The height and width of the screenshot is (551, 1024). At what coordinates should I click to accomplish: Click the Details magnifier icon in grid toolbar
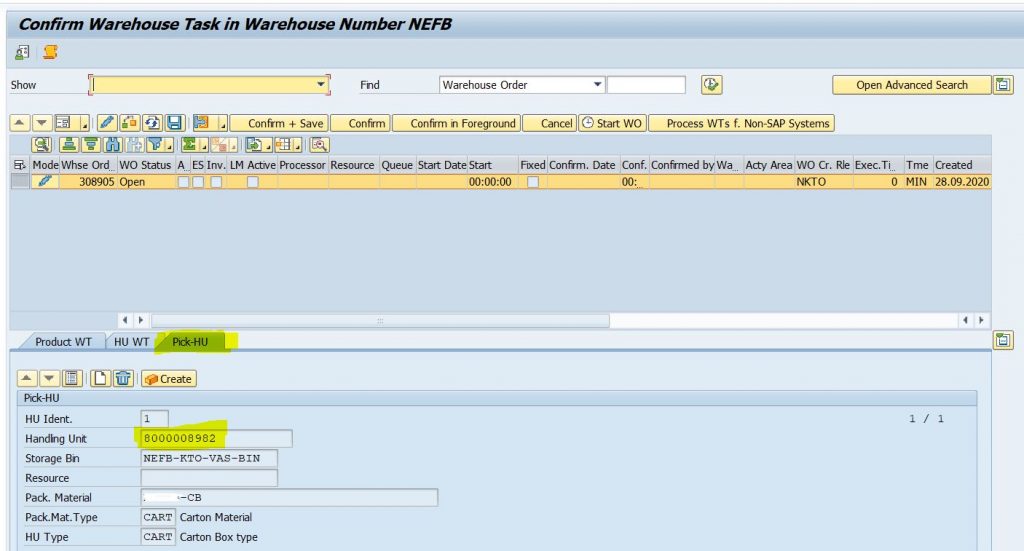[42, 145]
